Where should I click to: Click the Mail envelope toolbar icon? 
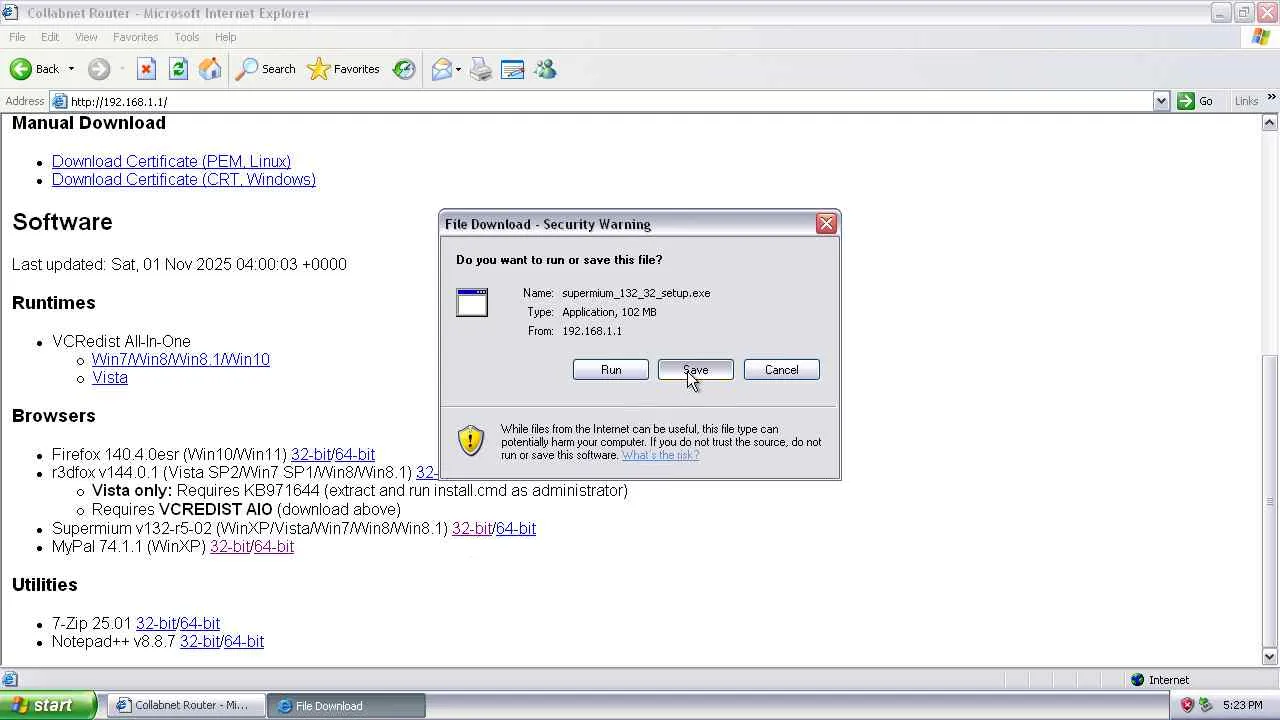(x=441, y=69)
